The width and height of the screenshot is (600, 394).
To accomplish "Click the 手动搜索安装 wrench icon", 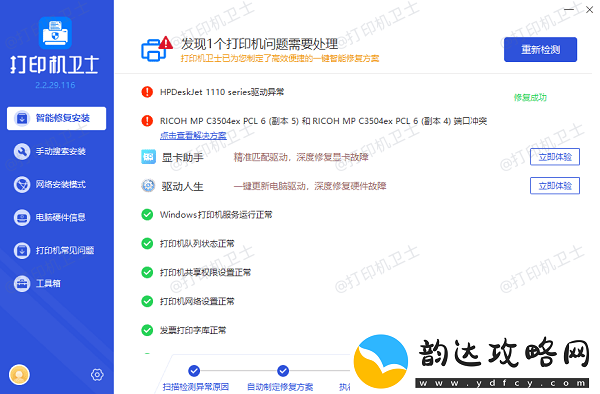I will 22,151.
